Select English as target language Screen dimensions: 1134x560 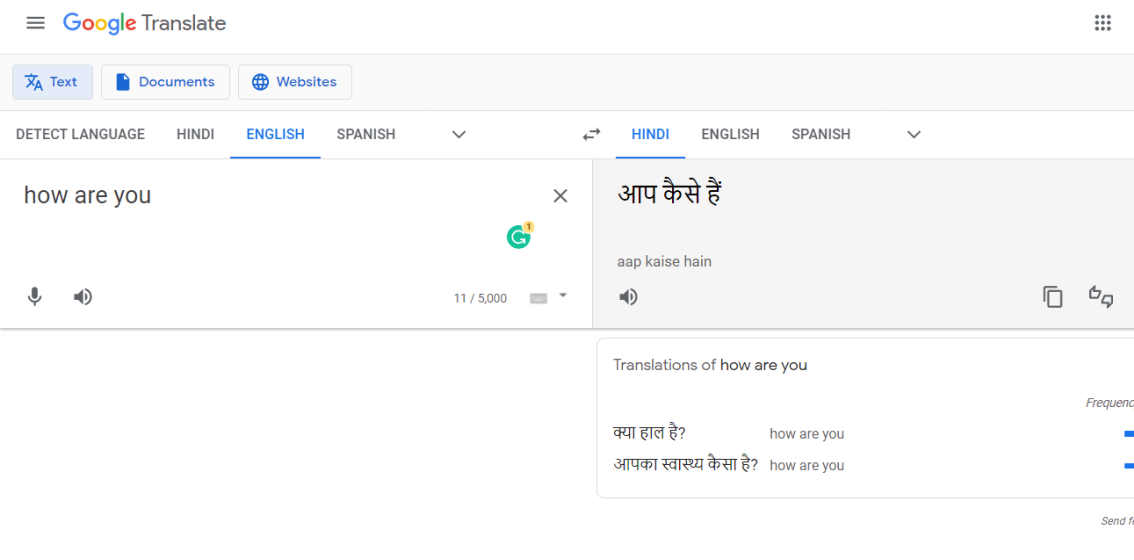tap(730, 134)
